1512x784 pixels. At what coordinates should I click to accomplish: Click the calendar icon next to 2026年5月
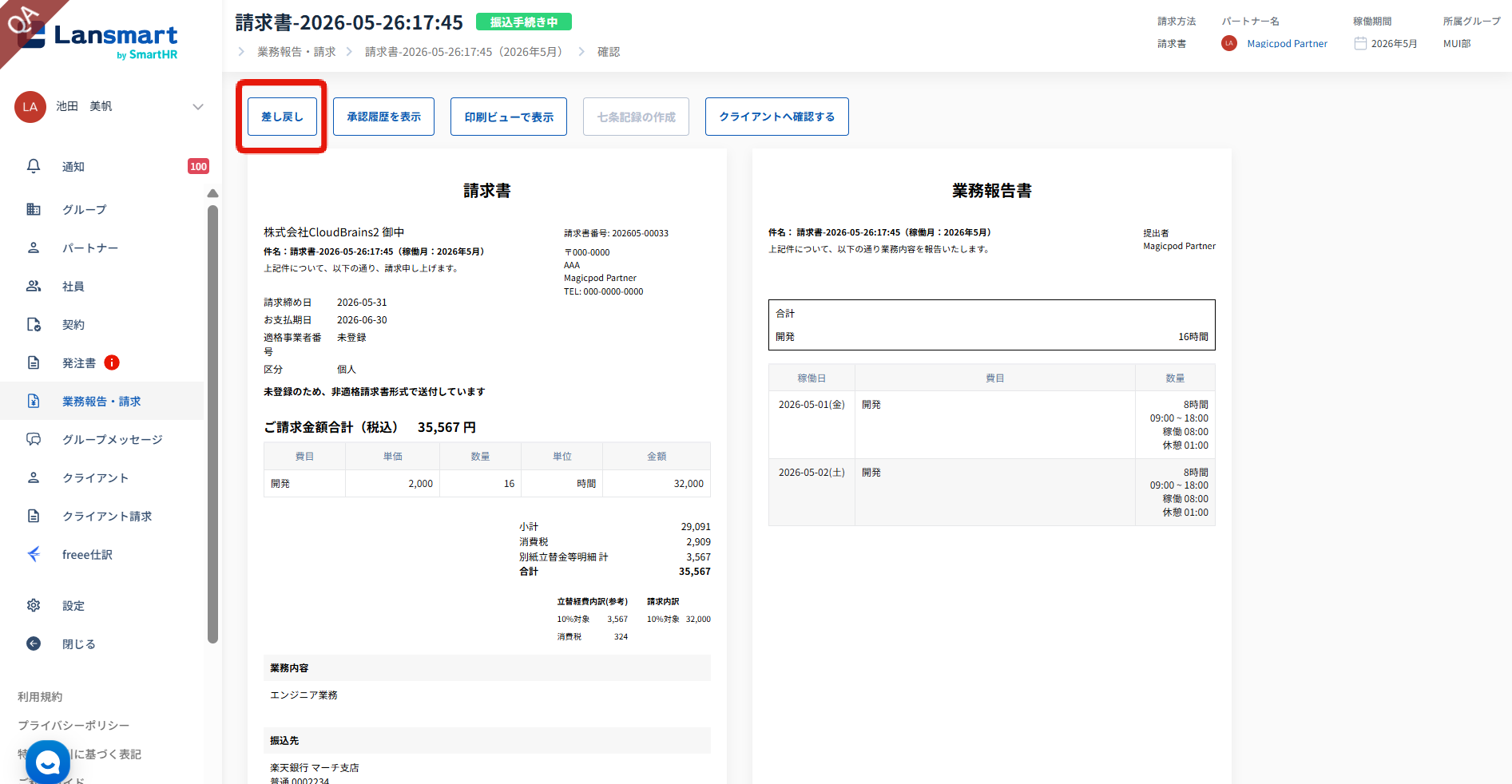(x=1360, y=43)
